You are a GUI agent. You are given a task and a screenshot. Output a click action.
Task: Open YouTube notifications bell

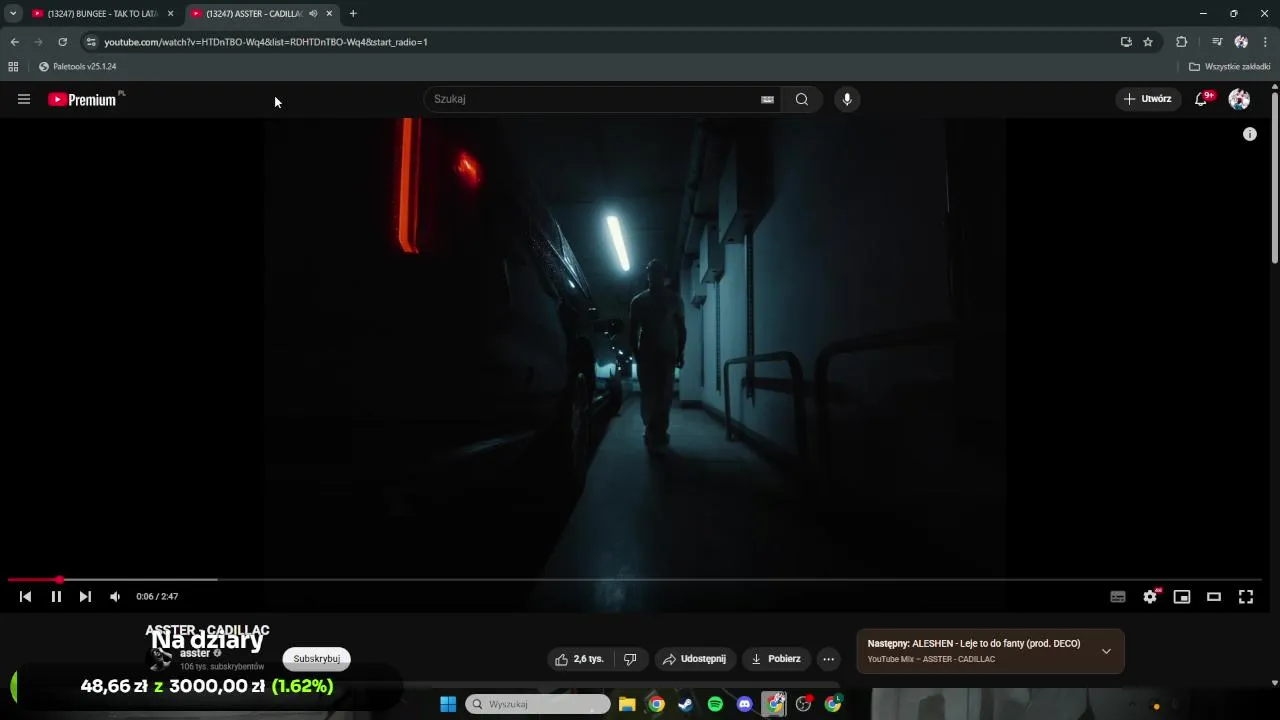1202,99
